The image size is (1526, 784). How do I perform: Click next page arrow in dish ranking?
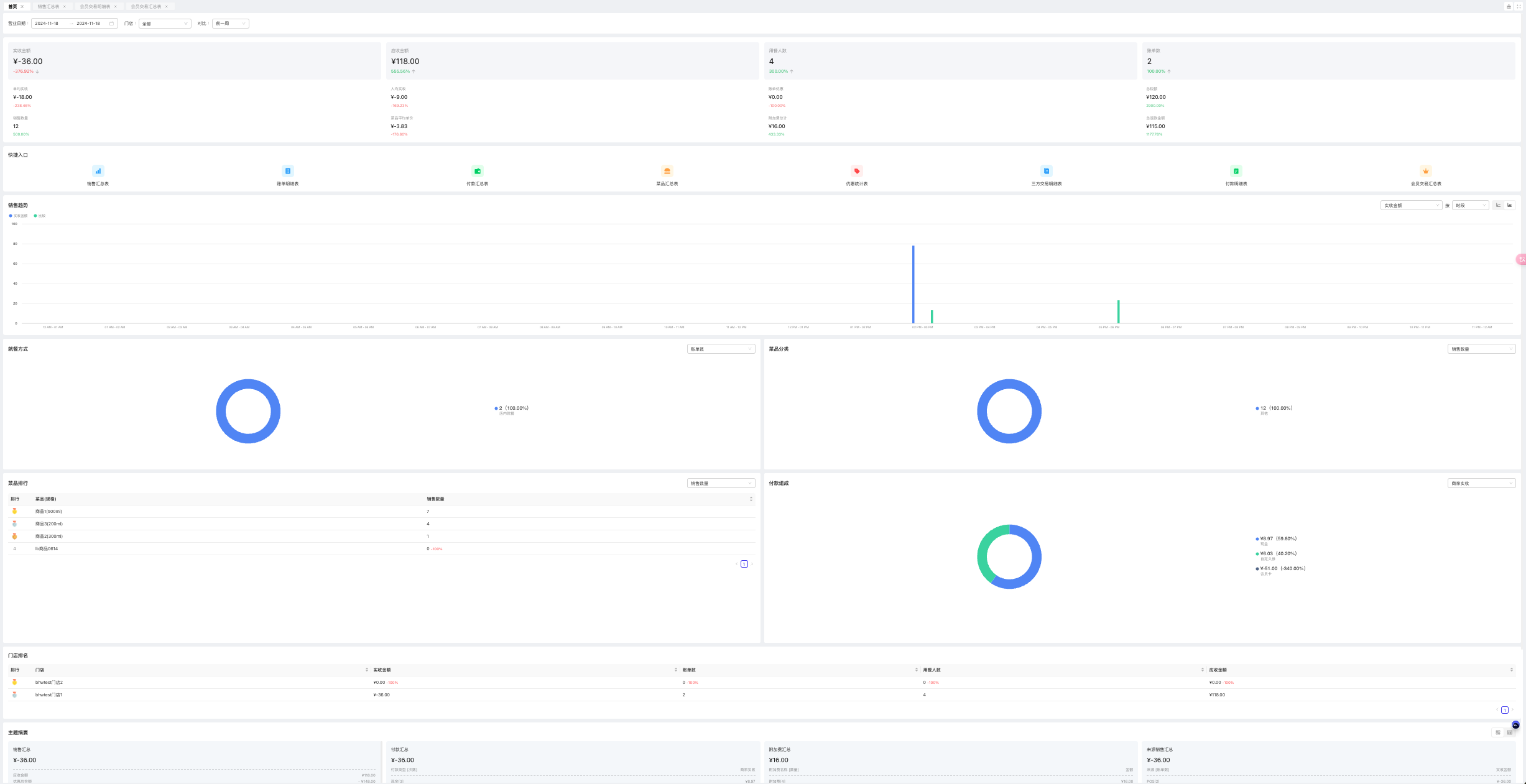(x=752, y=564)
